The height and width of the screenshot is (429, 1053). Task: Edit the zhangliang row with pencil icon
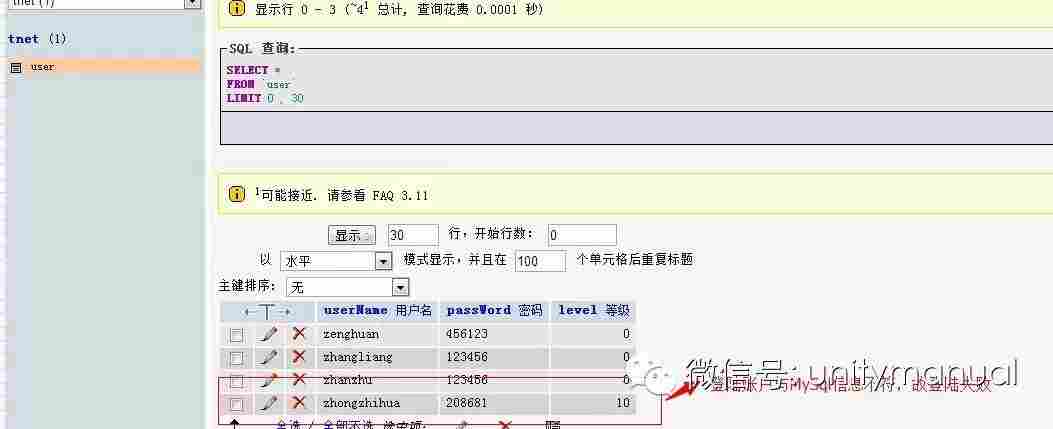[x=269, y=356]
